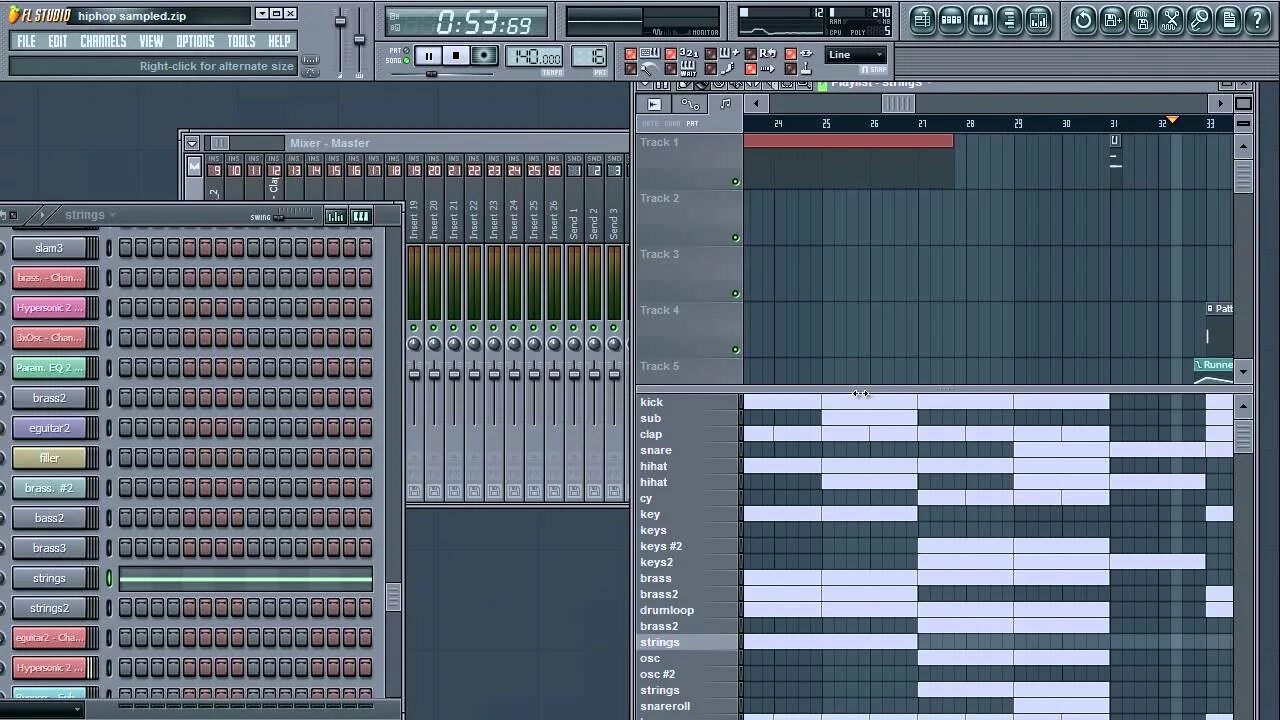
Task: Click the Undo history circular arrow icon
Action: tap(1083, 19)
